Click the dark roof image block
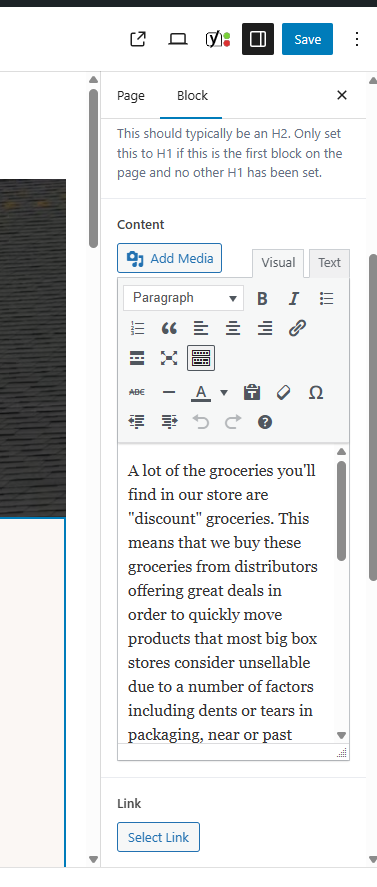Image resolution: width=377 pixels, height=887 pixels. pos(33,348)
